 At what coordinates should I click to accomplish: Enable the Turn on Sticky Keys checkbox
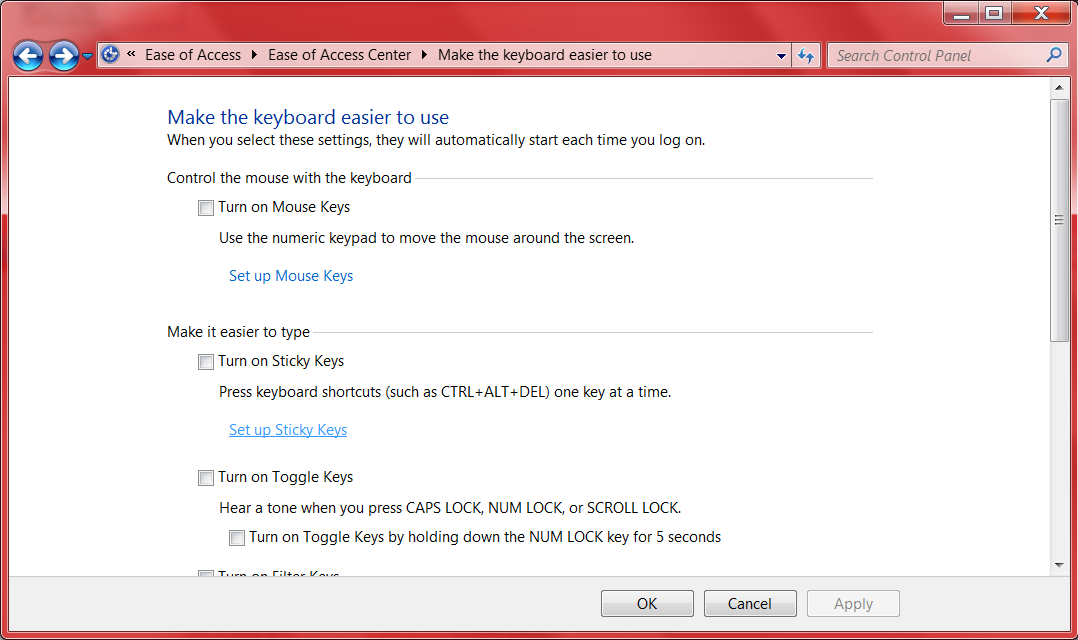pos(206,362)
